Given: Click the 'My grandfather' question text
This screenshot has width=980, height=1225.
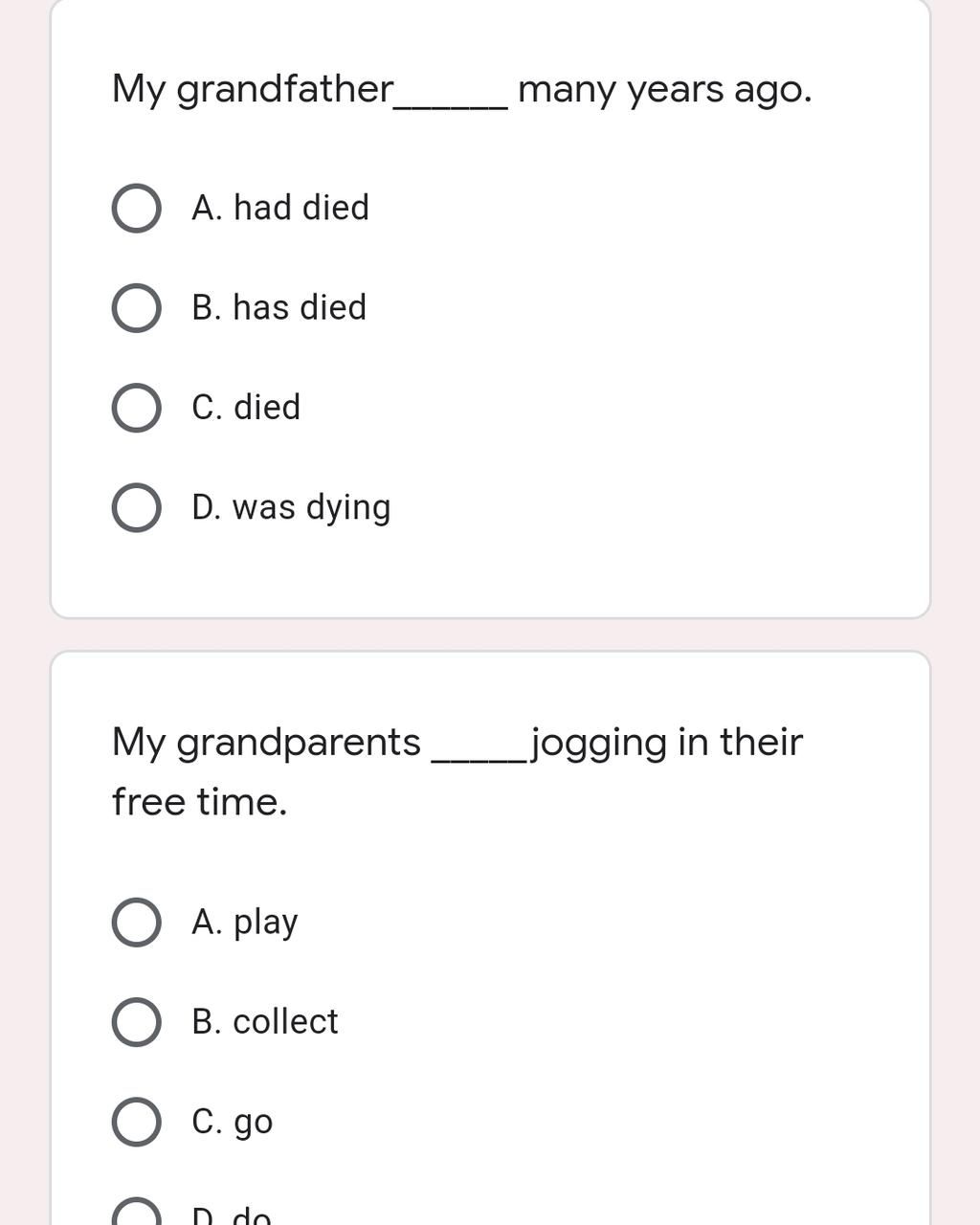Looking at the screenshot, I should click(x=253, y=89).
